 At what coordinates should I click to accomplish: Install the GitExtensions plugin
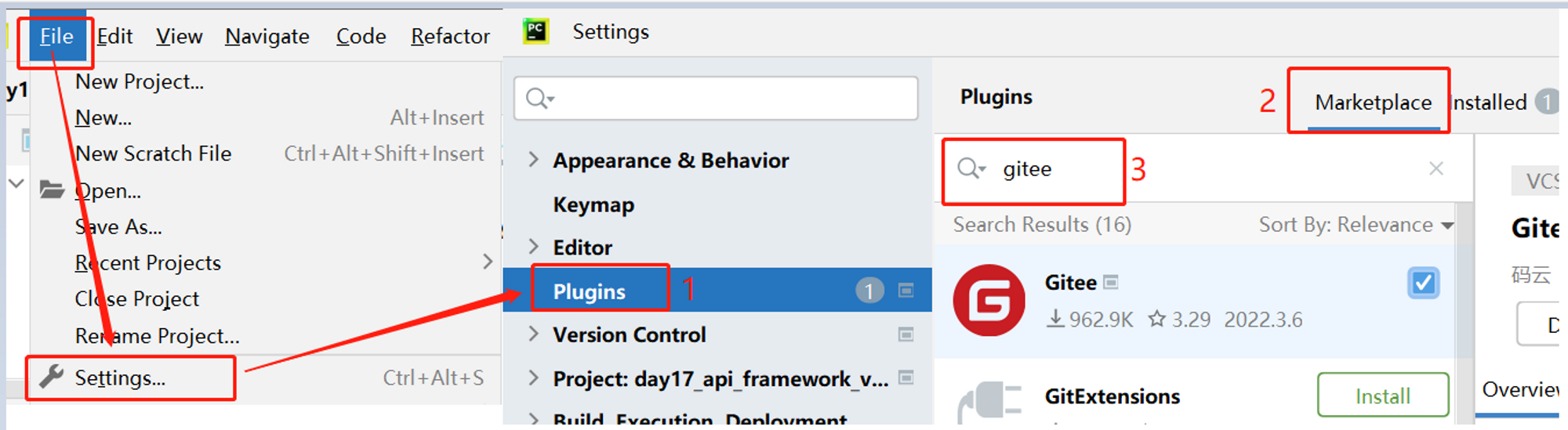pyautogui.click(x=1382, y=396)
